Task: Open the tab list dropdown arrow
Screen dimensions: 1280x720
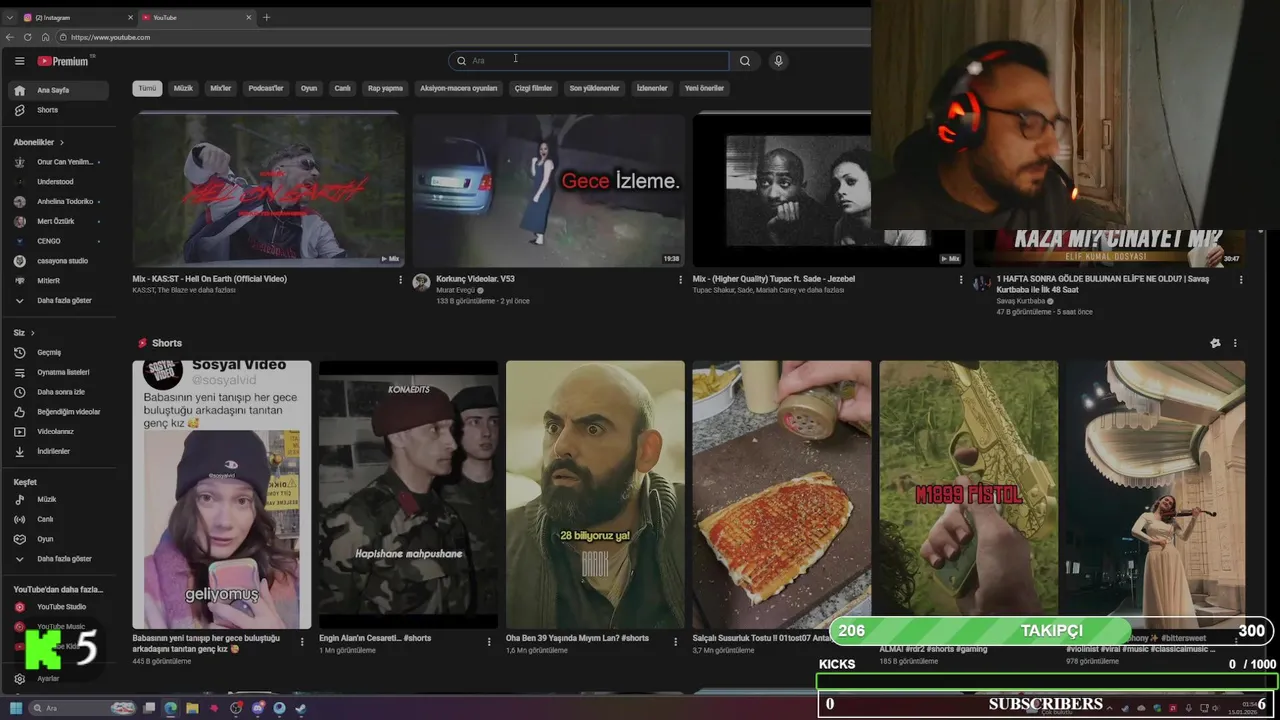Action: (10, 17)
